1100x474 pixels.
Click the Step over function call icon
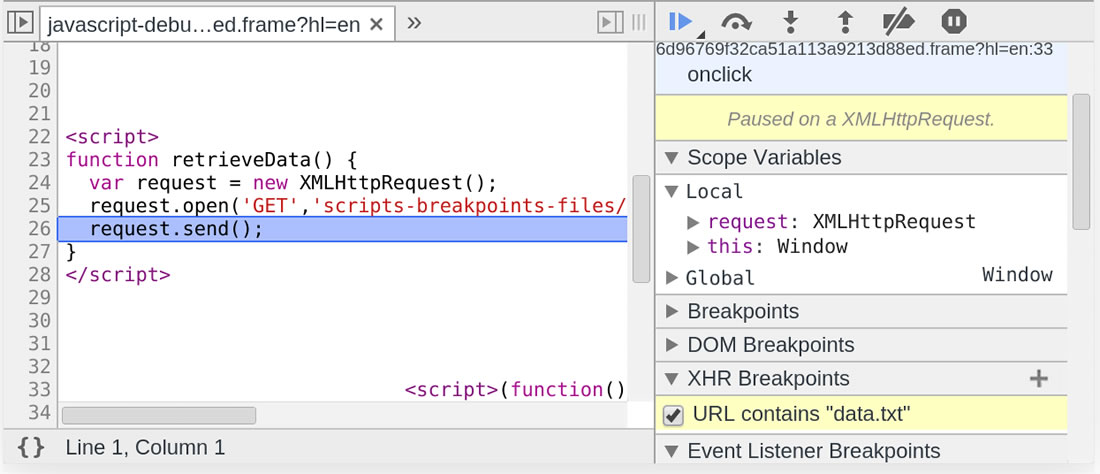[x=737, y=21]
